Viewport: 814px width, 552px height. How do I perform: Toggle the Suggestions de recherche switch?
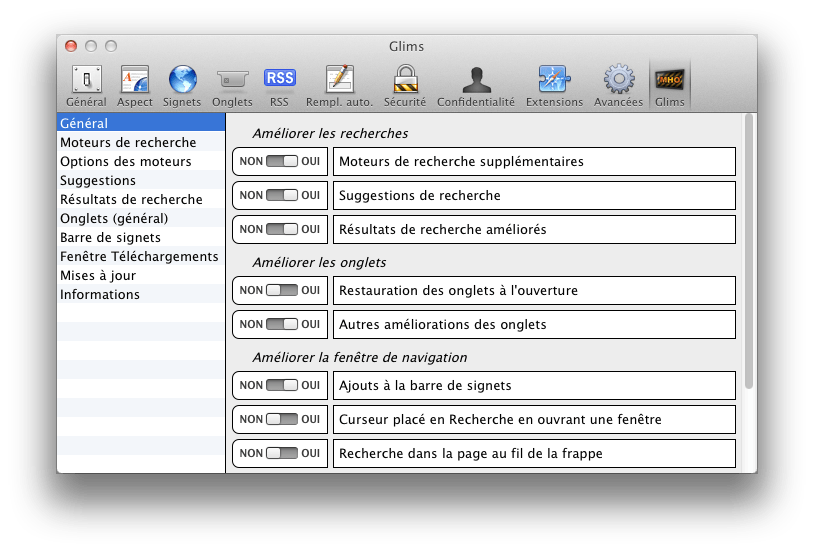coord(282,195)
